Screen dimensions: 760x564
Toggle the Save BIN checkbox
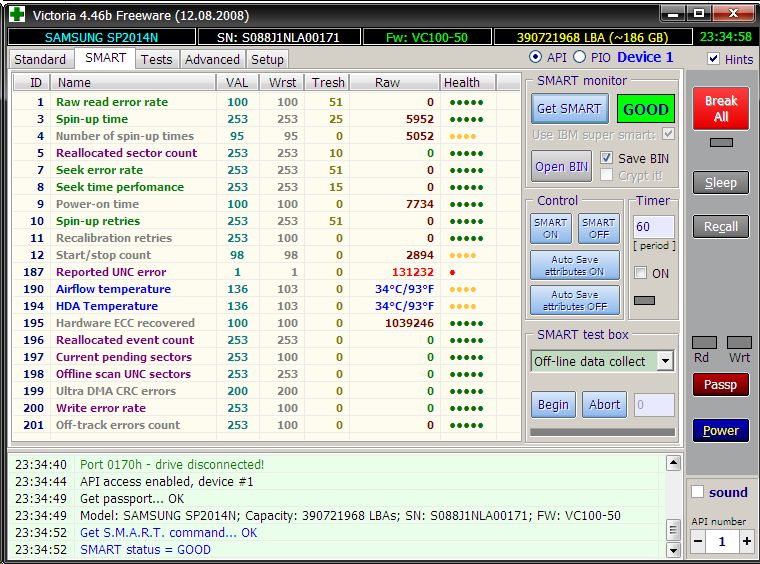606,157
